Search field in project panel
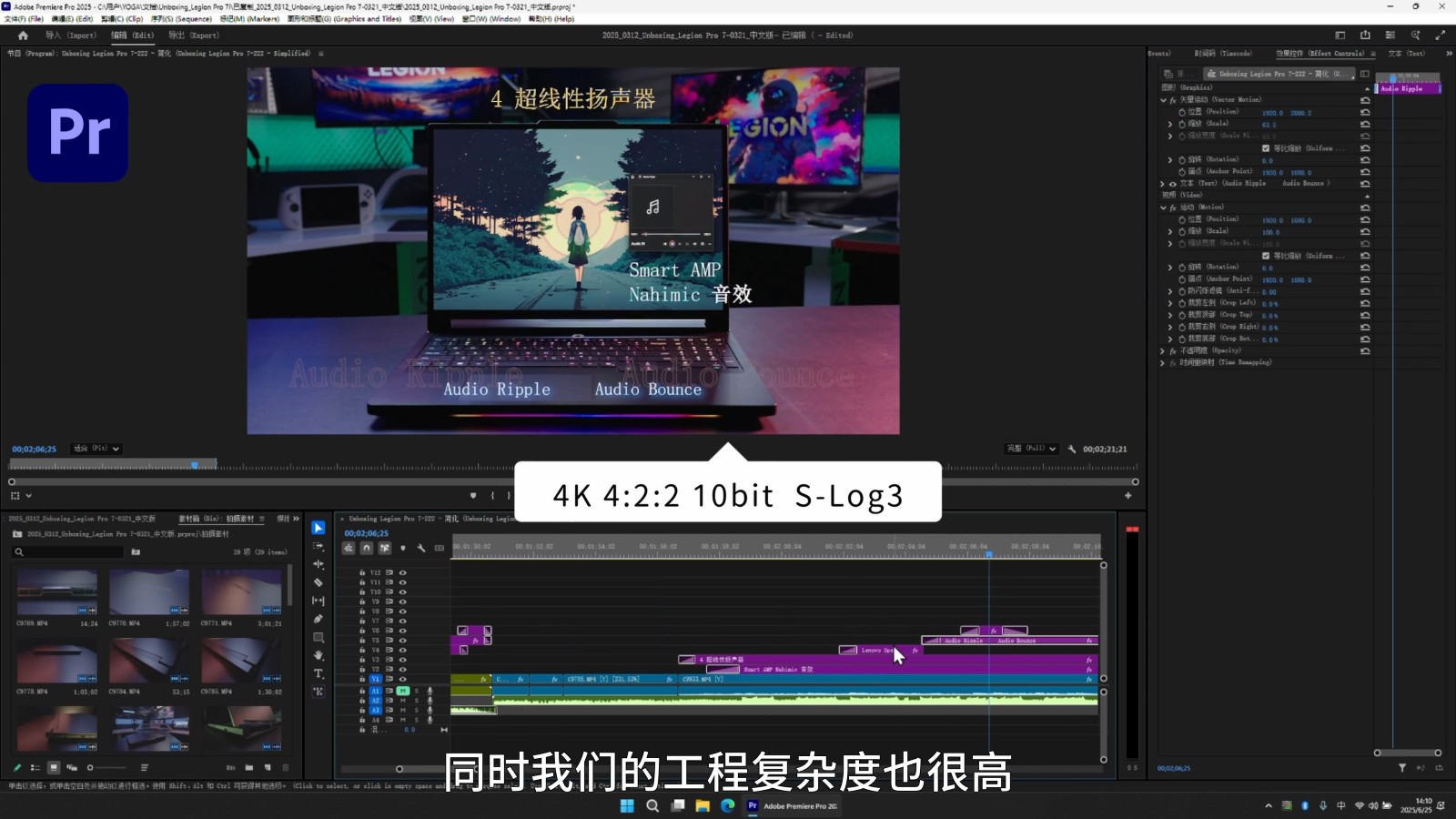This screenshot has height=819, width=1456. click(x=68, y=551)
